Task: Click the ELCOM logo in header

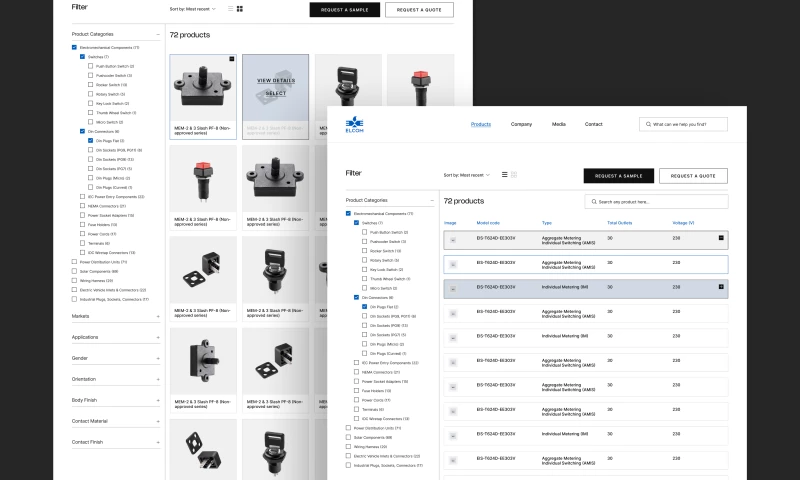Action: (356, 125)
